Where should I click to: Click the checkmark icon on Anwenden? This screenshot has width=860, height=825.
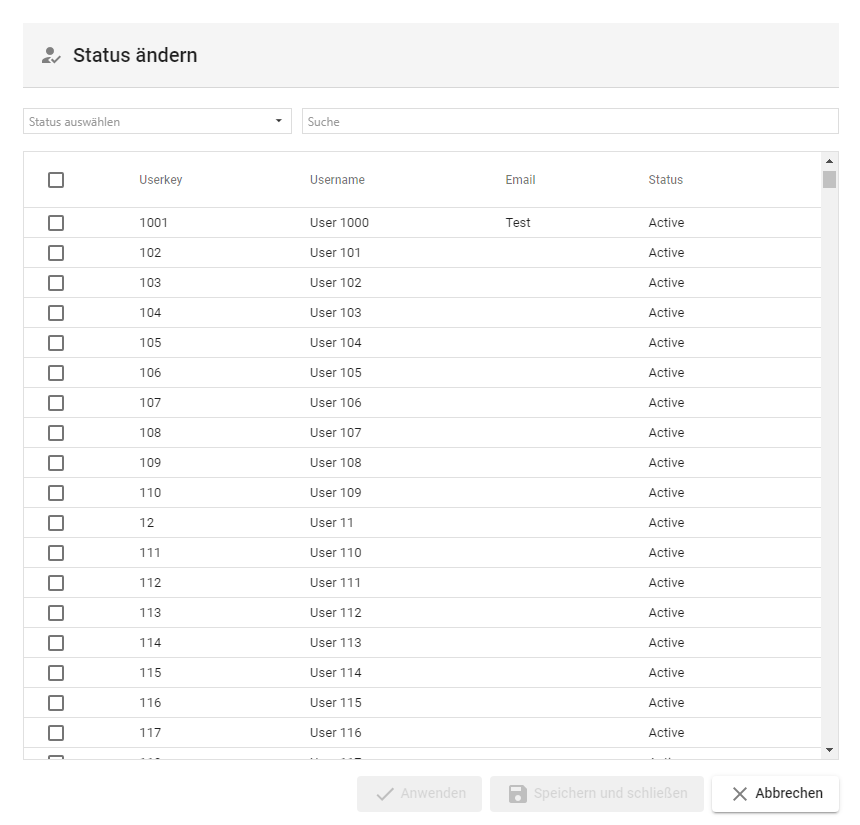pos(384,794)
